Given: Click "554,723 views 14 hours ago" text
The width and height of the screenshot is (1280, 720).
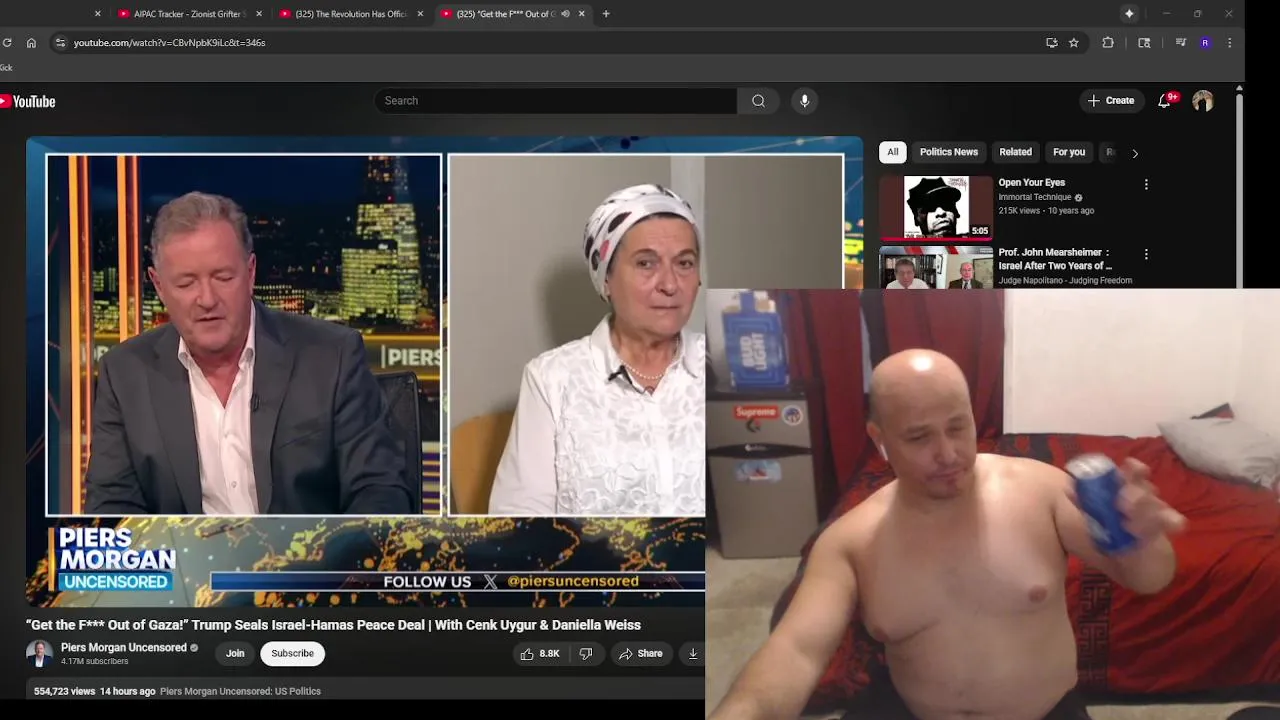Looking at the screenshot, I should coord(94,691).
